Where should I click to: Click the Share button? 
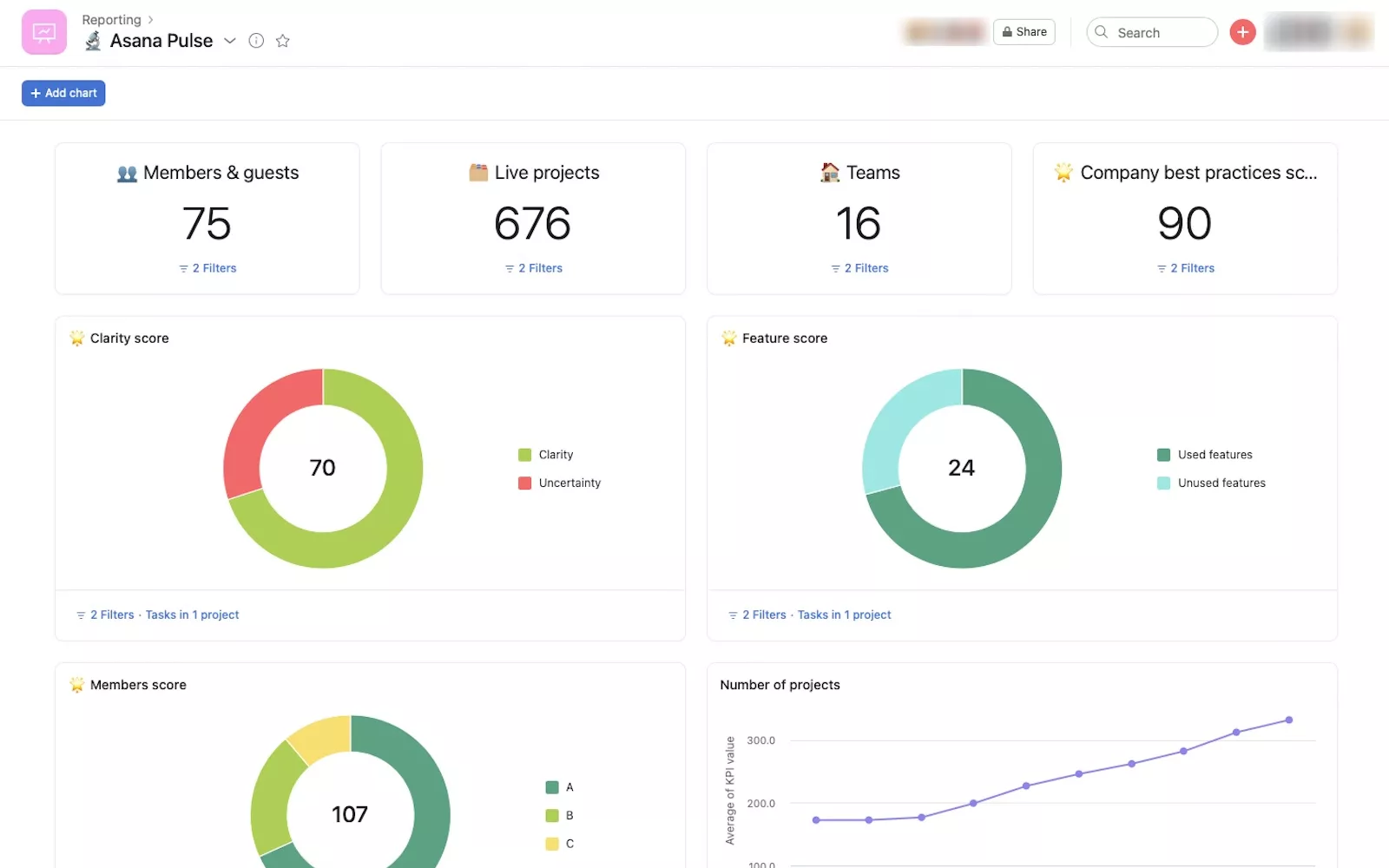1024,32
